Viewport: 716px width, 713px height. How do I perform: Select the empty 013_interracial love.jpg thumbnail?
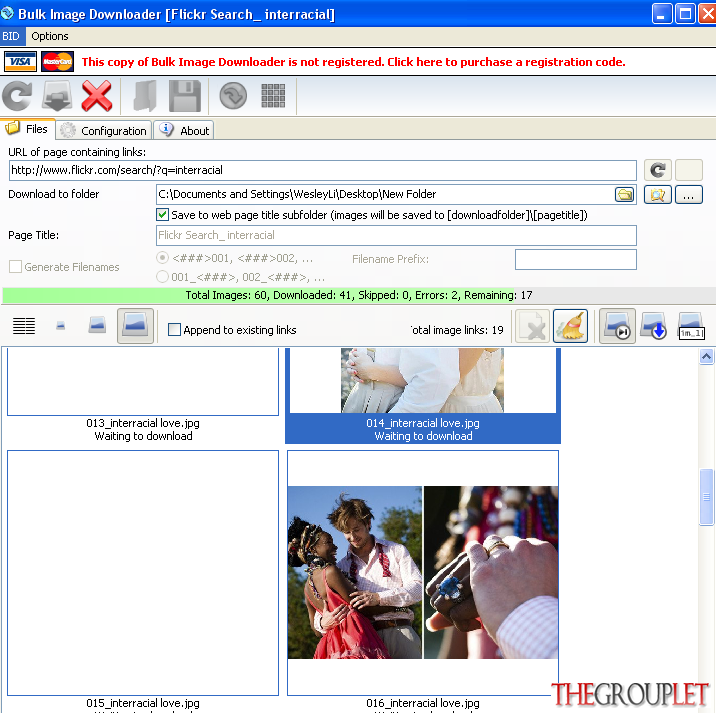coord(143,381)
